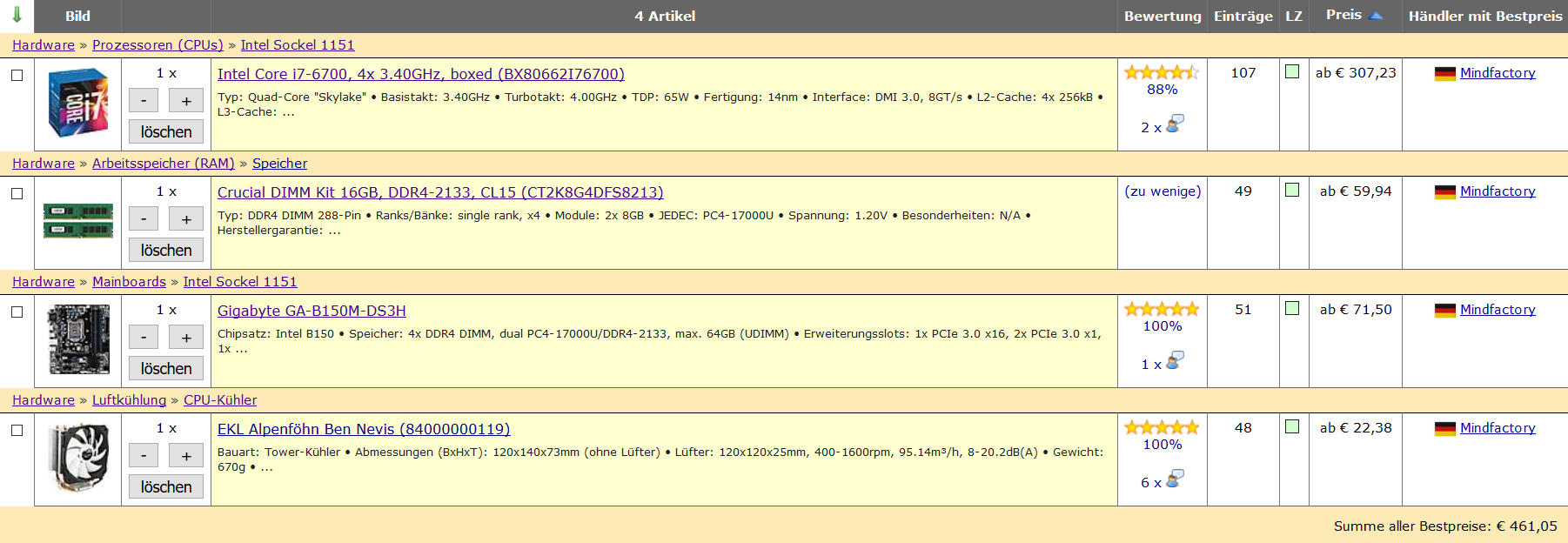Viewport: 1568px width, 543px height.
Task: Decrease quantity of EKL Alpenföhn Ben Nevis
Action: [144, 456]
